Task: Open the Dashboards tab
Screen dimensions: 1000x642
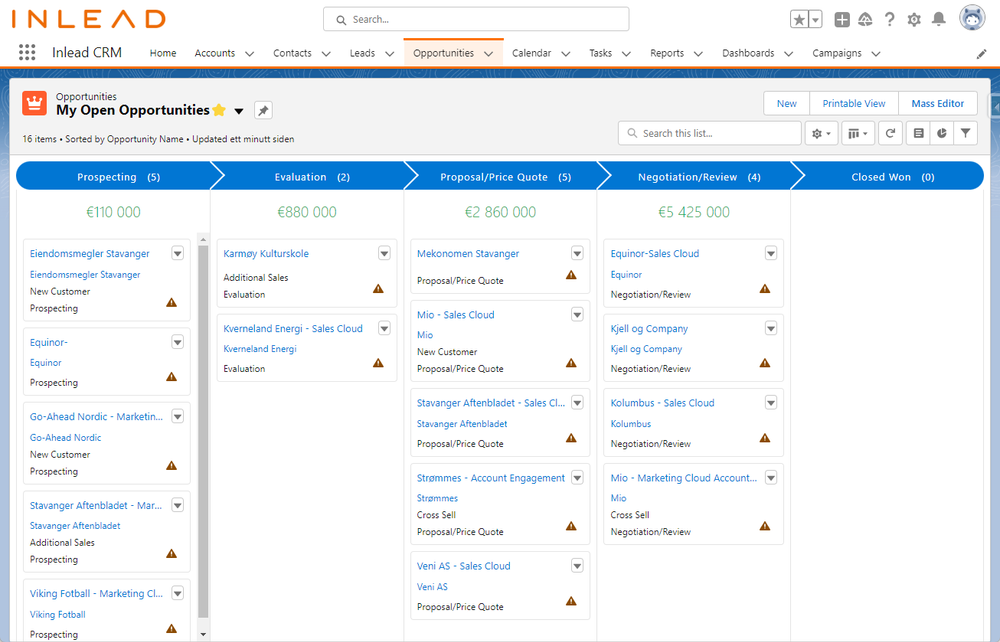Action: pos(748,53)
